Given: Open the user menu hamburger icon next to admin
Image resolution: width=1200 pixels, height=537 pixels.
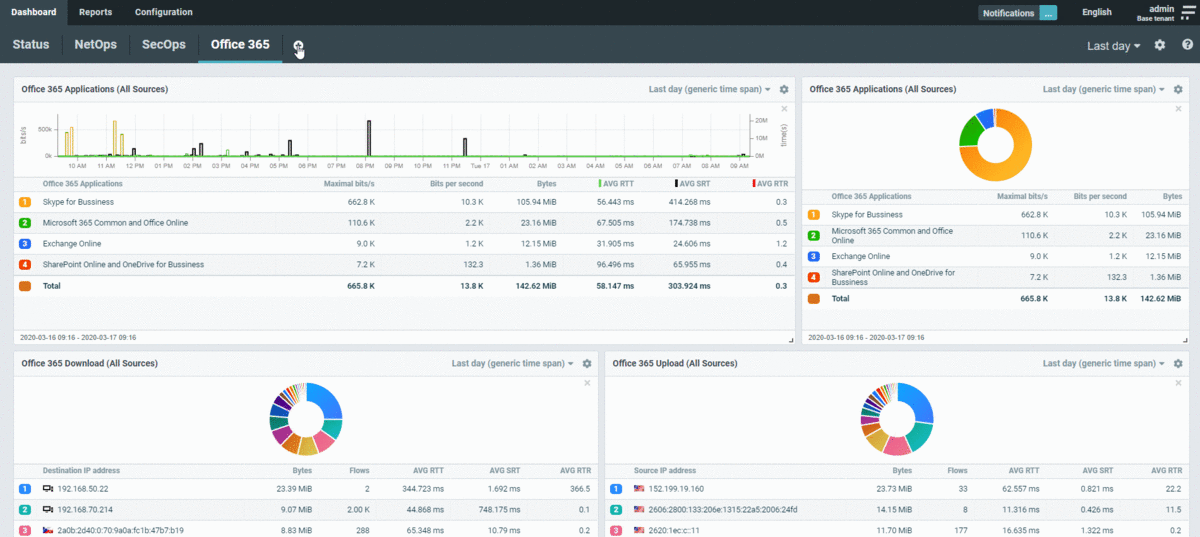Looking at the screenshot, I should click(1187, 12).
